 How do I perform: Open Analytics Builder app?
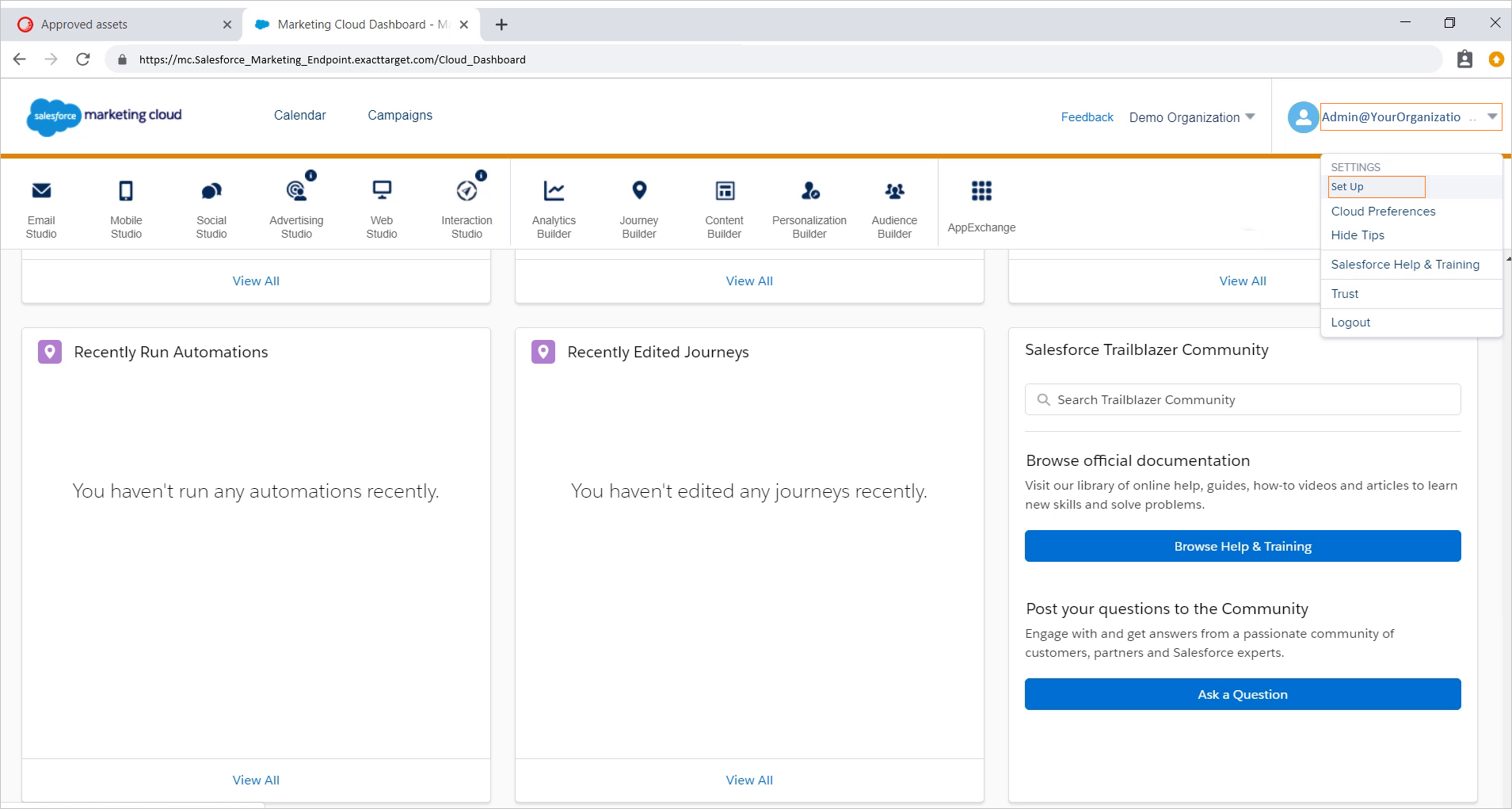pyautogui.click(x=554, y=209)
